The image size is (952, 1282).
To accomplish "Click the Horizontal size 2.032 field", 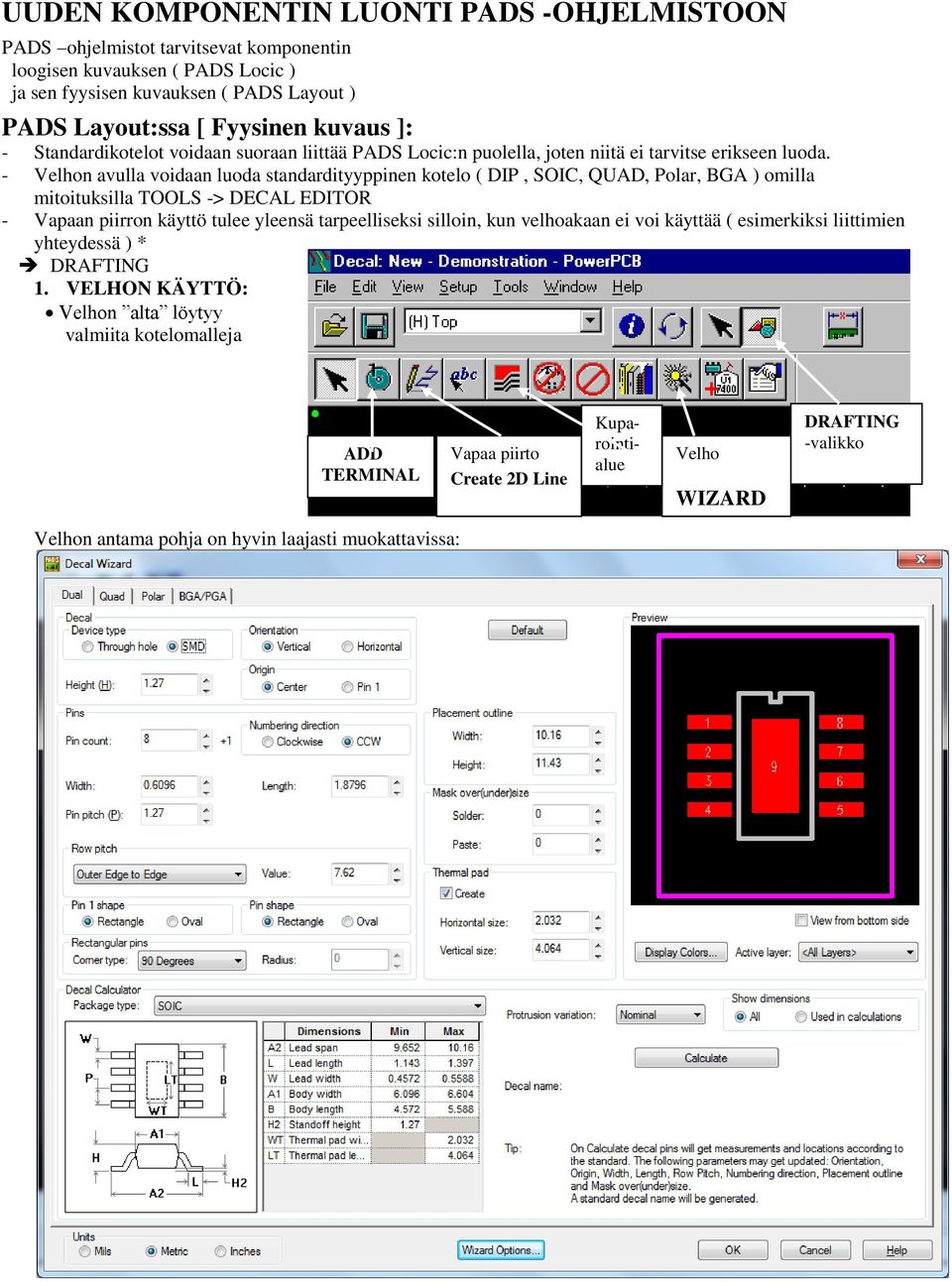I will point(561,921).
